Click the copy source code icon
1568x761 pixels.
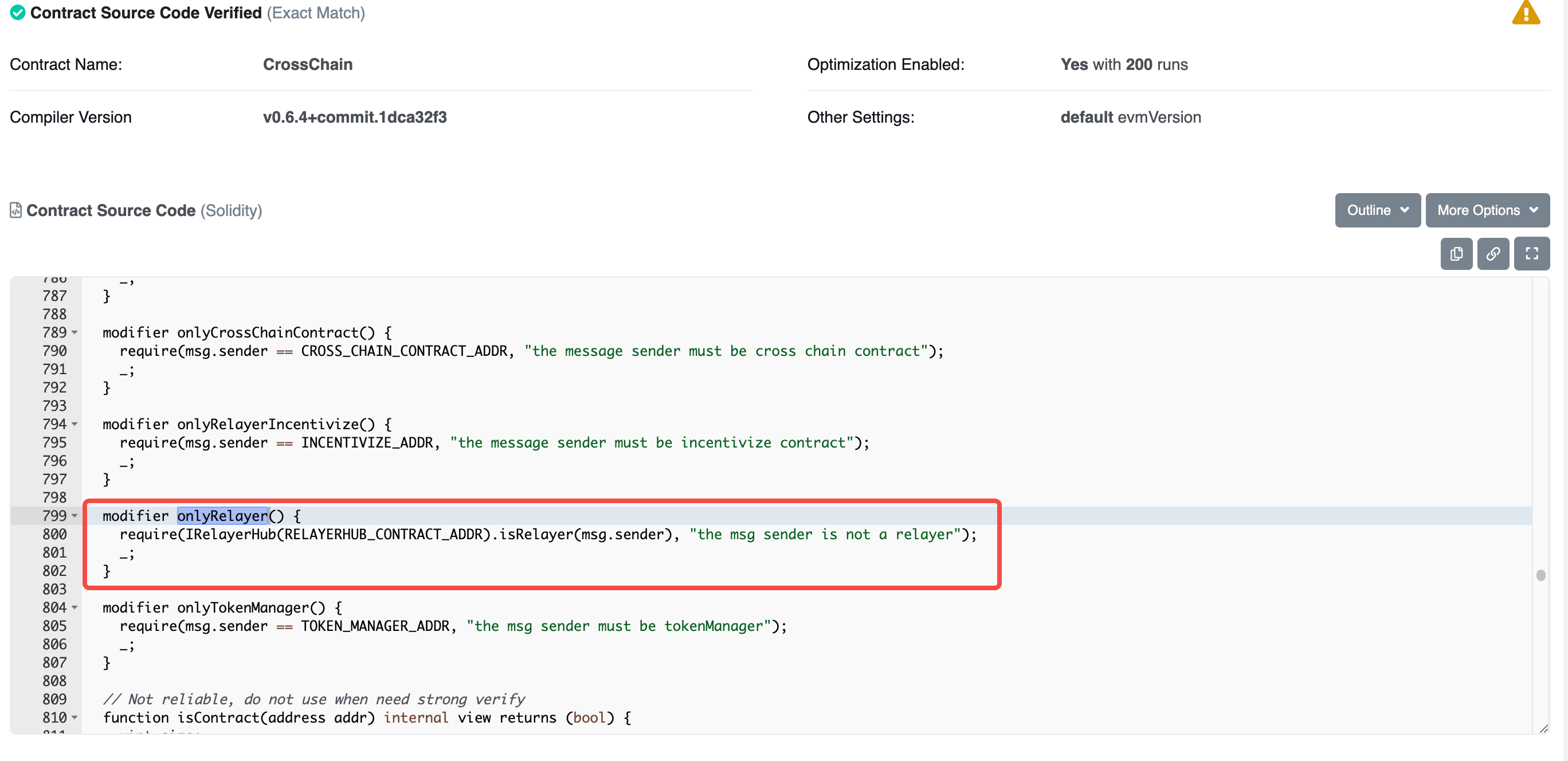tap(1456, 253)
